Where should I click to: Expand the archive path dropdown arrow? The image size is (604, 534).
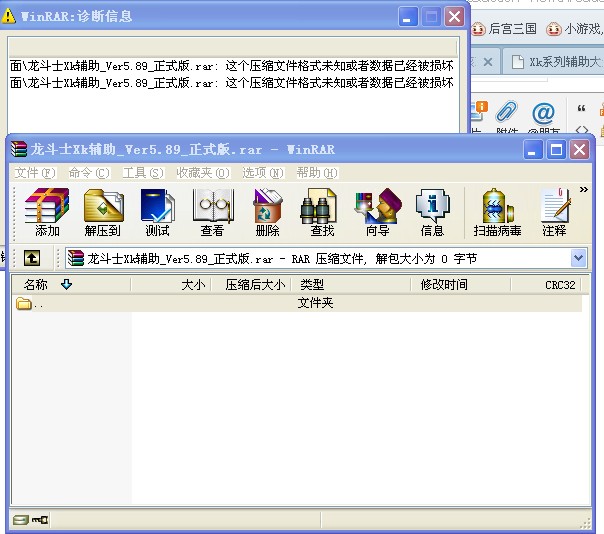pyautogui.click(x=579, y=258)
